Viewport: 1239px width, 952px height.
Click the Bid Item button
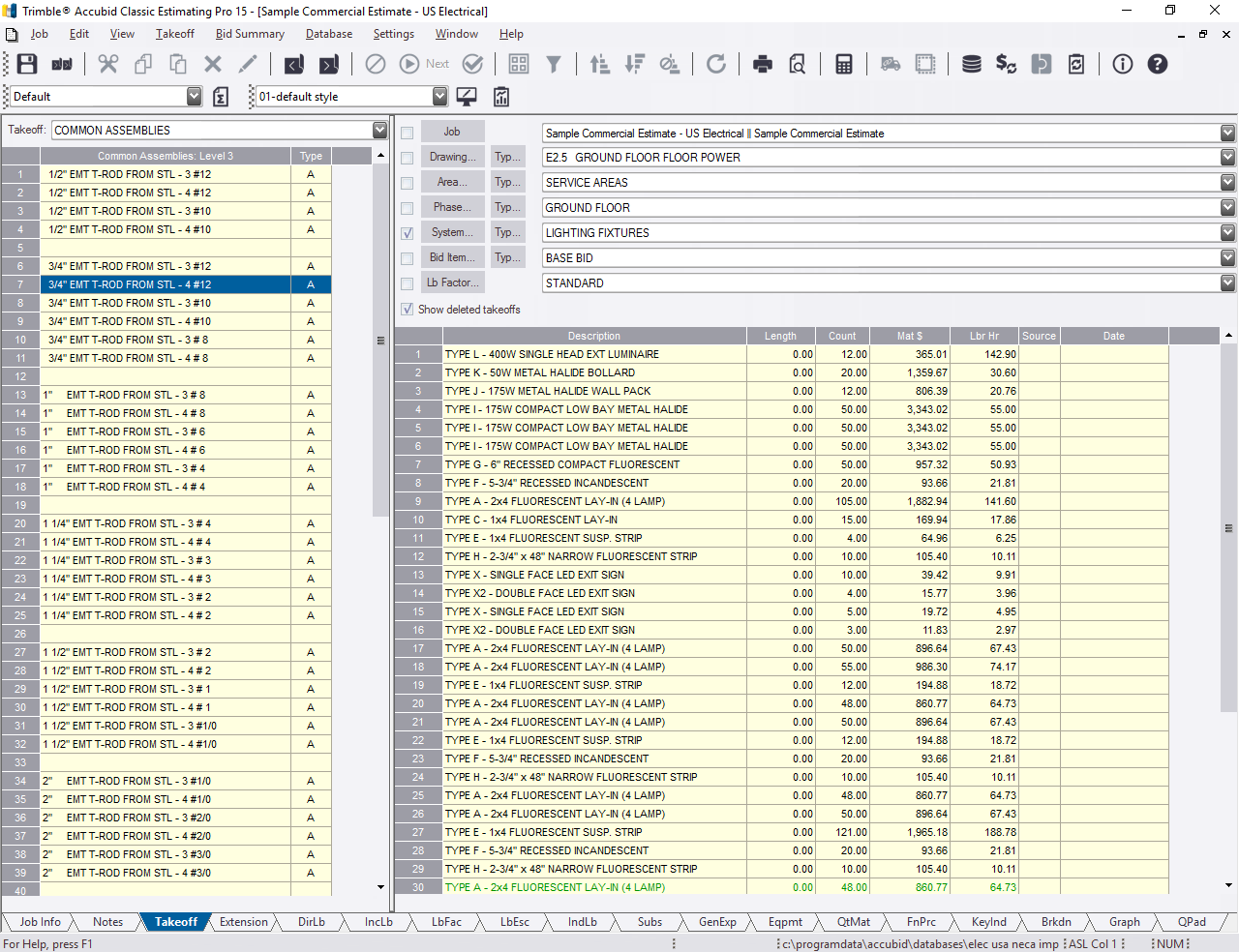(x=452, y=256)
